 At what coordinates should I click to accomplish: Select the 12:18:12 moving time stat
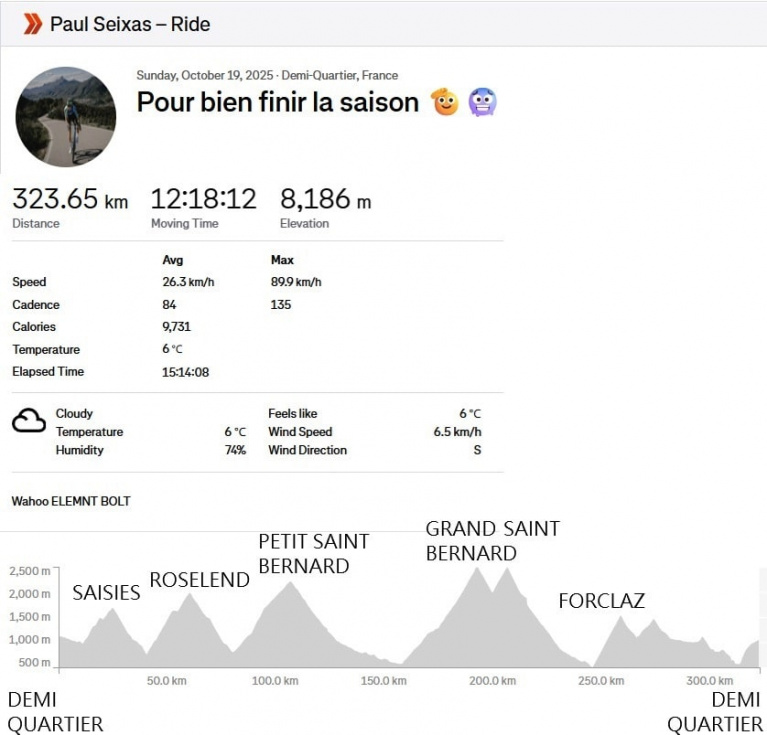tap(203, 199)
